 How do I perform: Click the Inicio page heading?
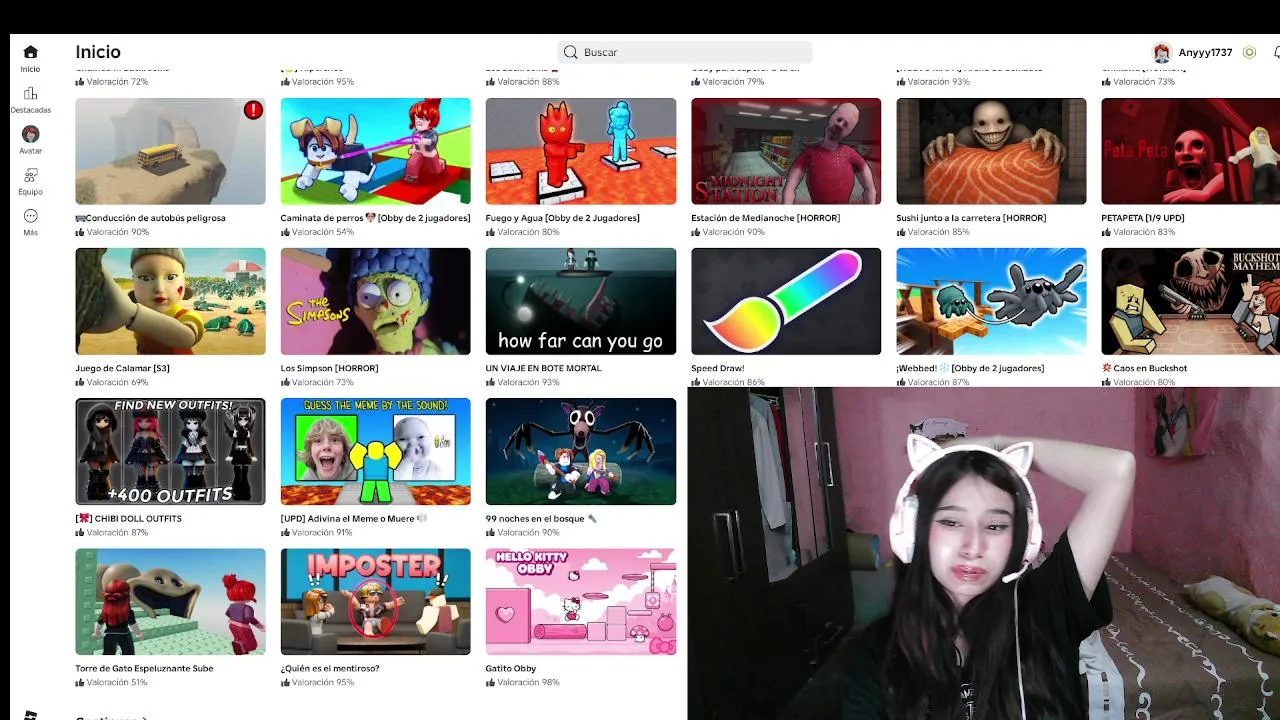98,52
